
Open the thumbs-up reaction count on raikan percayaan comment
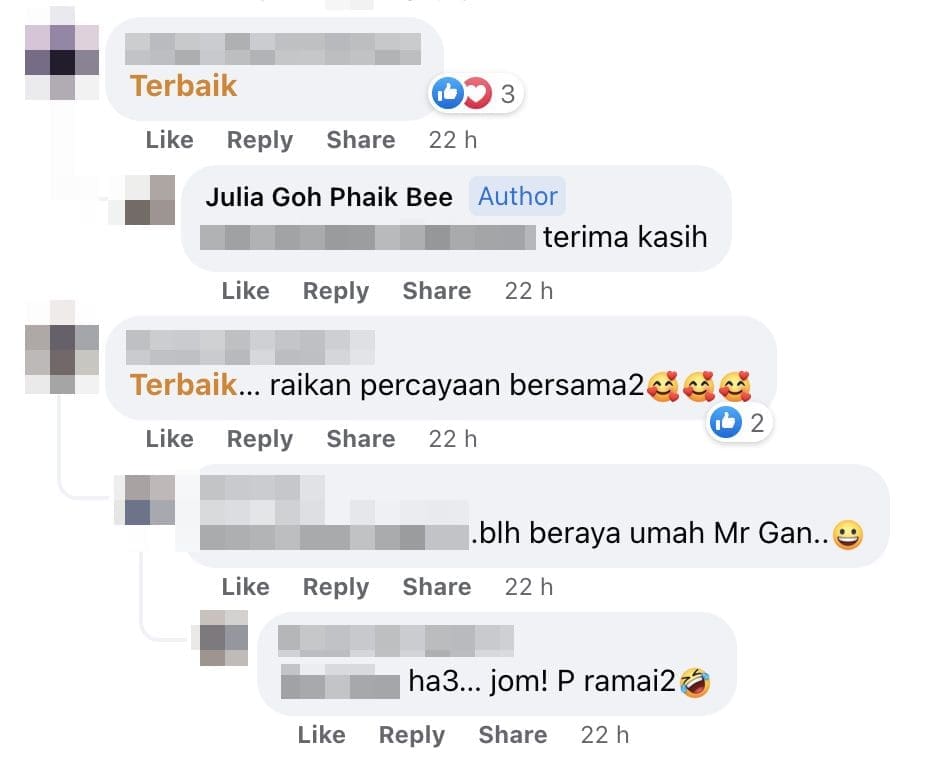tap(739, 423)
